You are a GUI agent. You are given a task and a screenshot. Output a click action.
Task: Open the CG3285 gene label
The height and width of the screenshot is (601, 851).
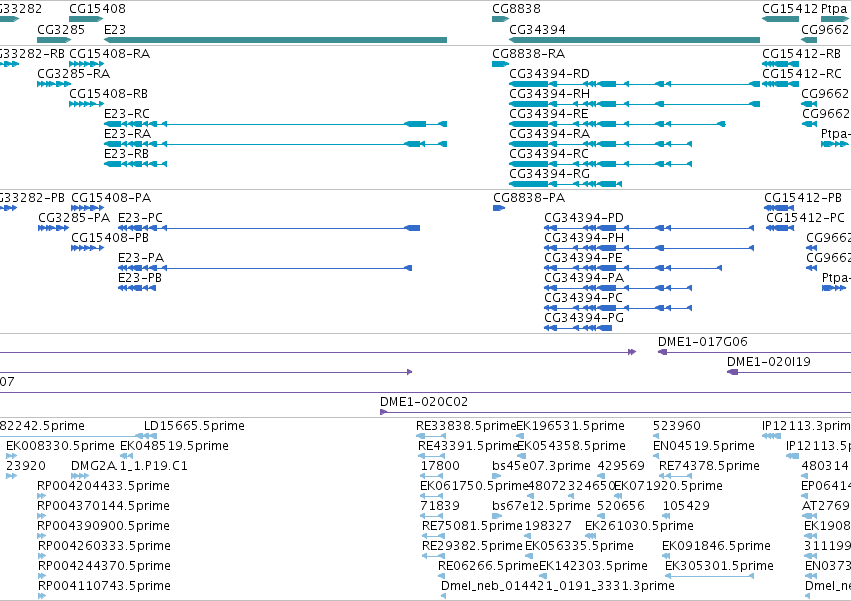[61, 29]
